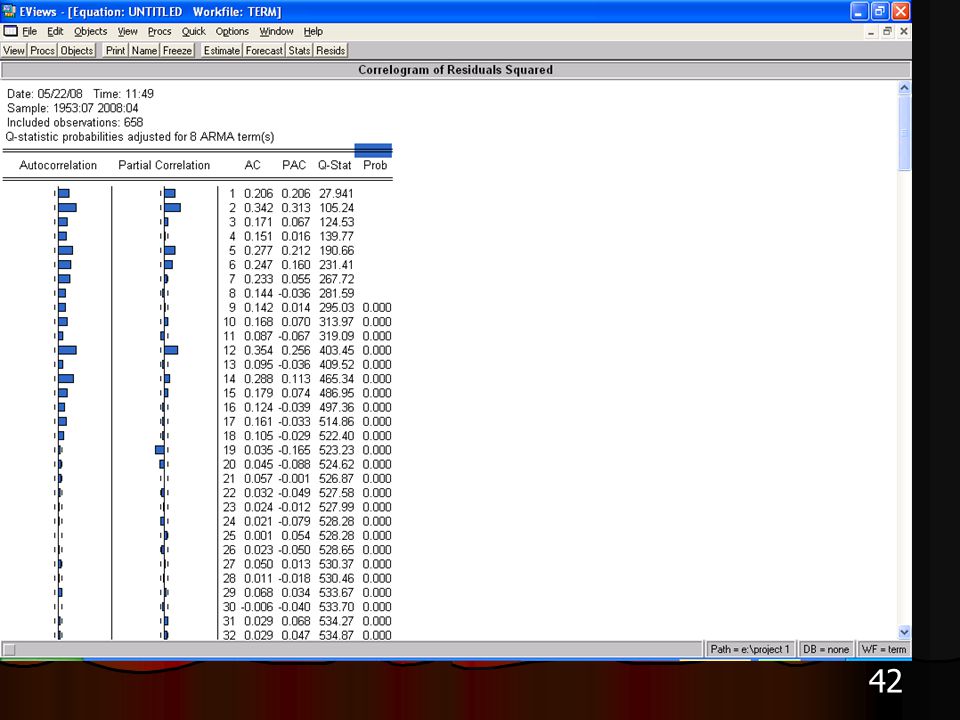Screen dimensions: 960x720
Task: Click the Q-Stat value 27.941
Action: coord(336,193)
